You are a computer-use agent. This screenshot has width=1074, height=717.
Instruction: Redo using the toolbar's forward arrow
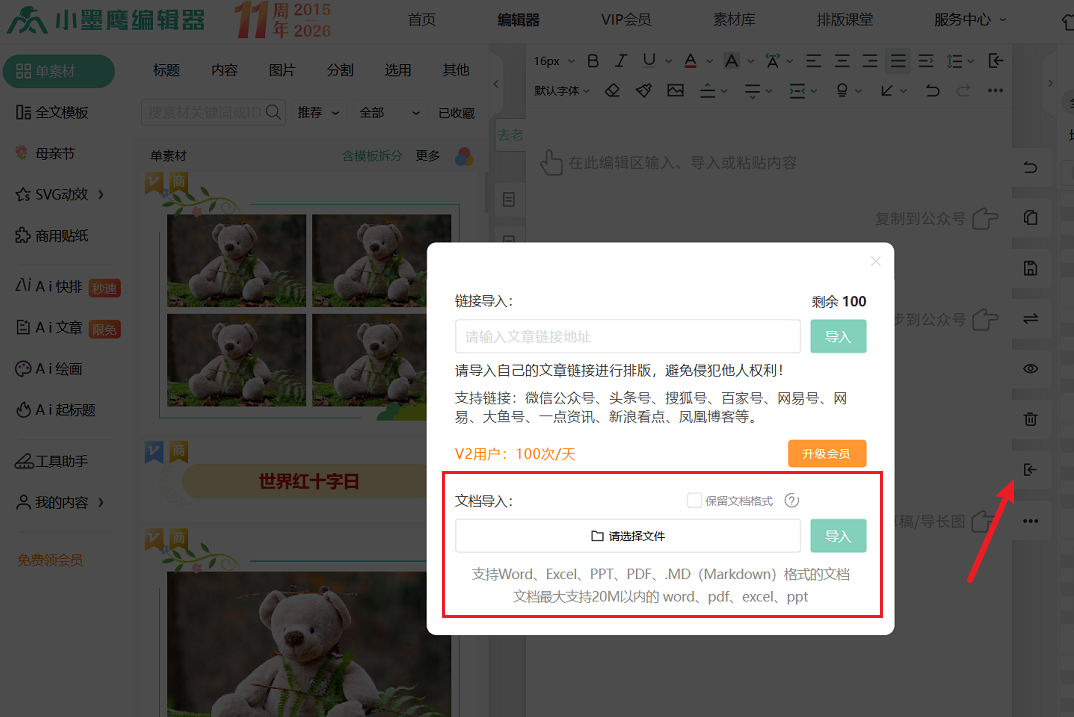[x=963, y=90]
